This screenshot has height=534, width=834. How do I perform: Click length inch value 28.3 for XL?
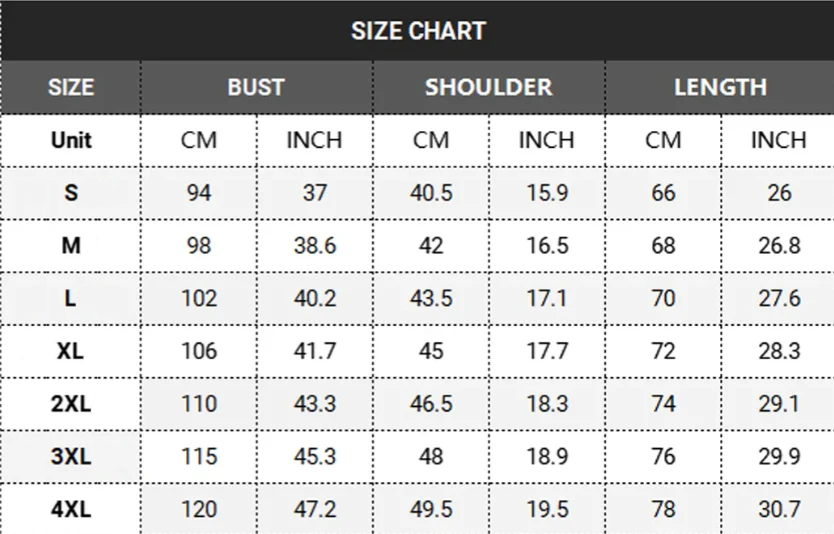pos(779,351)
